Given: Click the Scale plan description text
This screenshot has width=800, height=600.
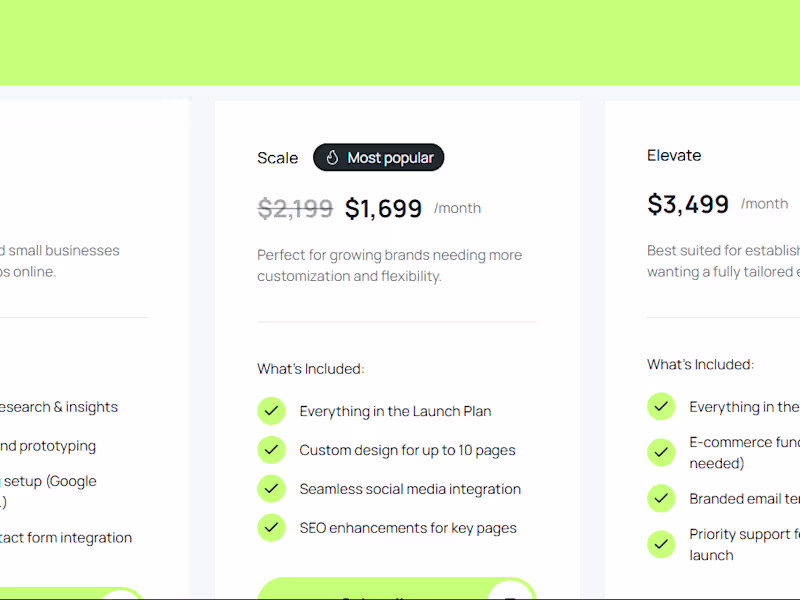Looking at the screenshot, I should 389,265.
